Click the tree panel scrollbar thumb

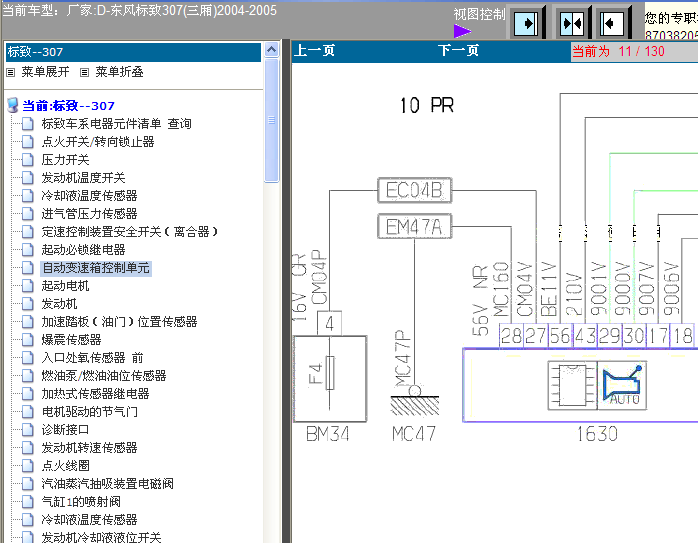[272, 120]
